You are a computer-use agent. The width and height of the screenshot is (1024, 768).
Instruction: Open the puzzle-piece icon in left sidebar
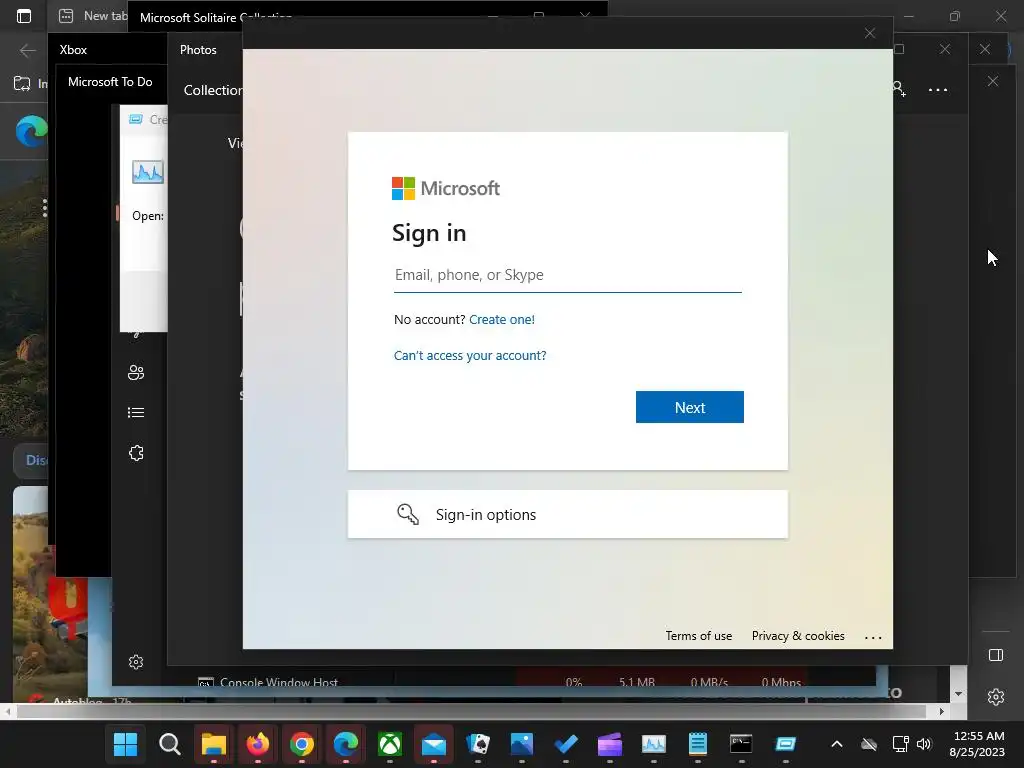pos(136,453)
